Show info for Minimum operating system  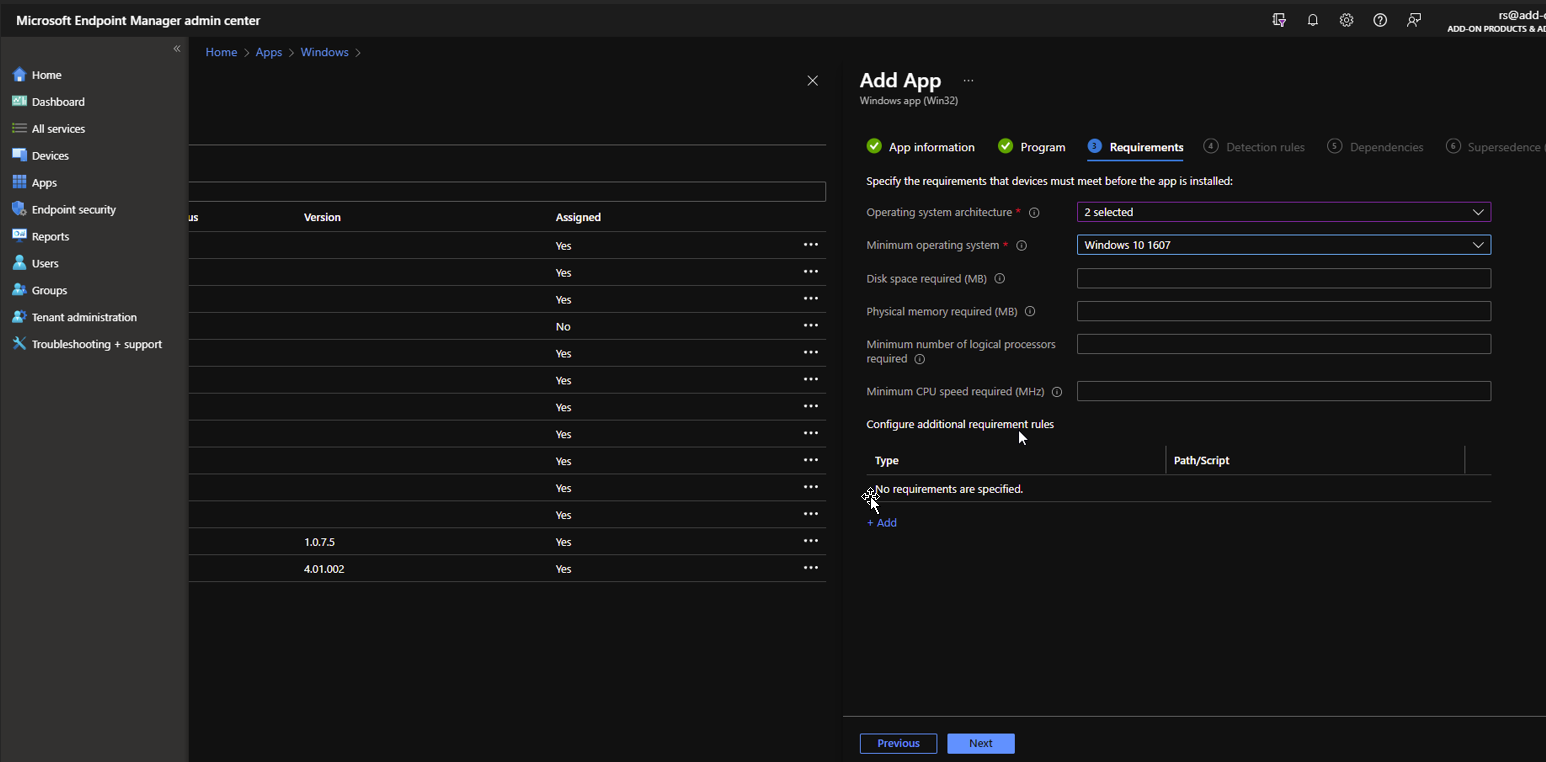tap(1022, 246)
